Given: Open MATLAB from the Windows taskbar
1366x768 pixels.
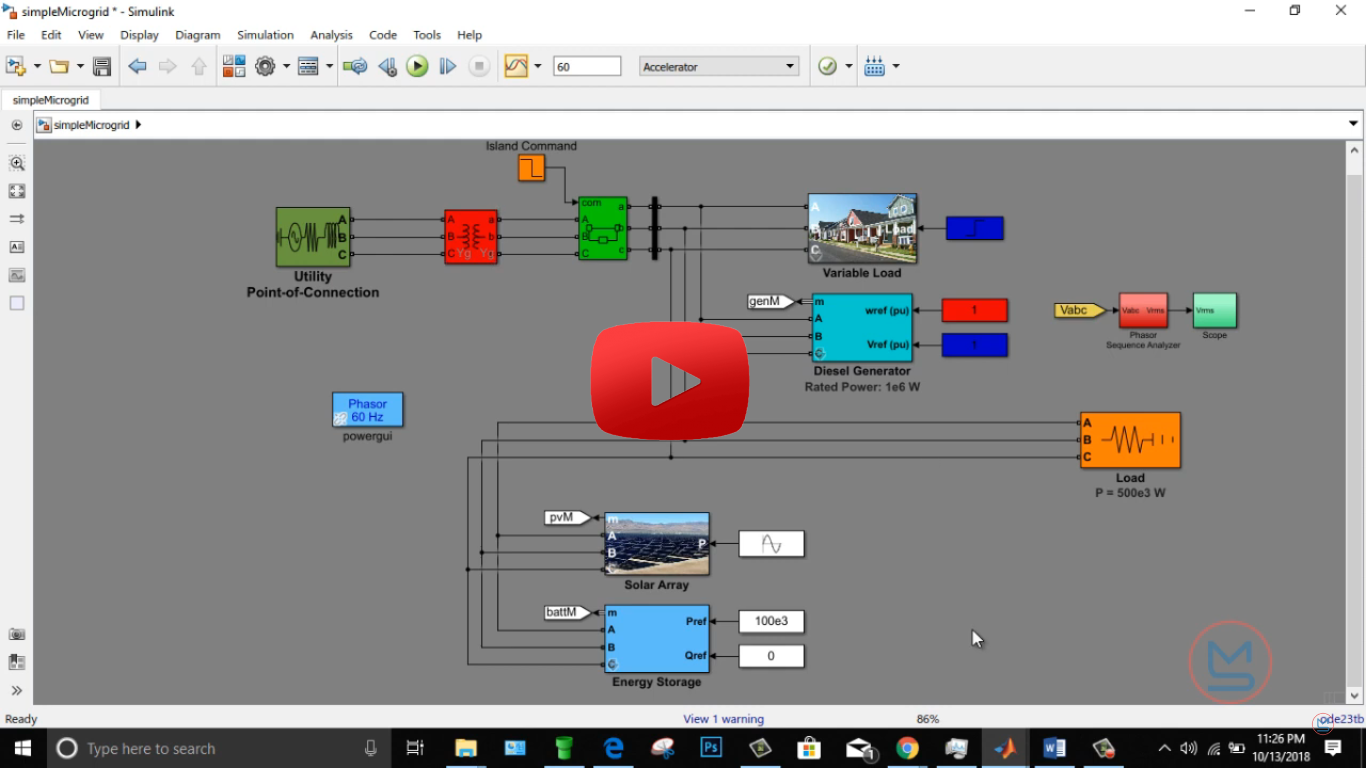Looking at the screenshot, I should coord(1004,748).
